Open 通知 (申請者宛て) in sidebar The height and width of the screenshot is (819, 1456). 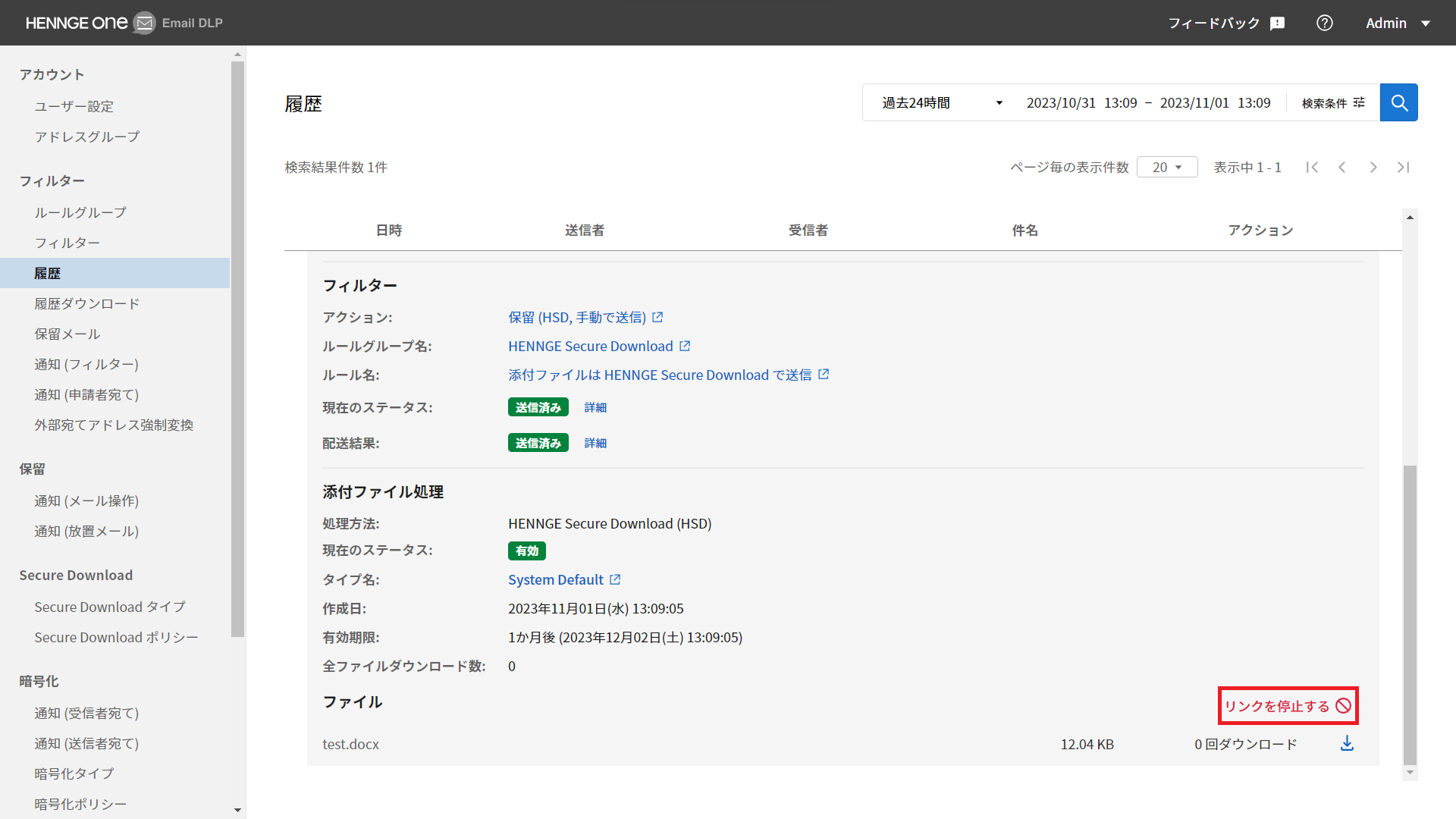pos(86,394)
